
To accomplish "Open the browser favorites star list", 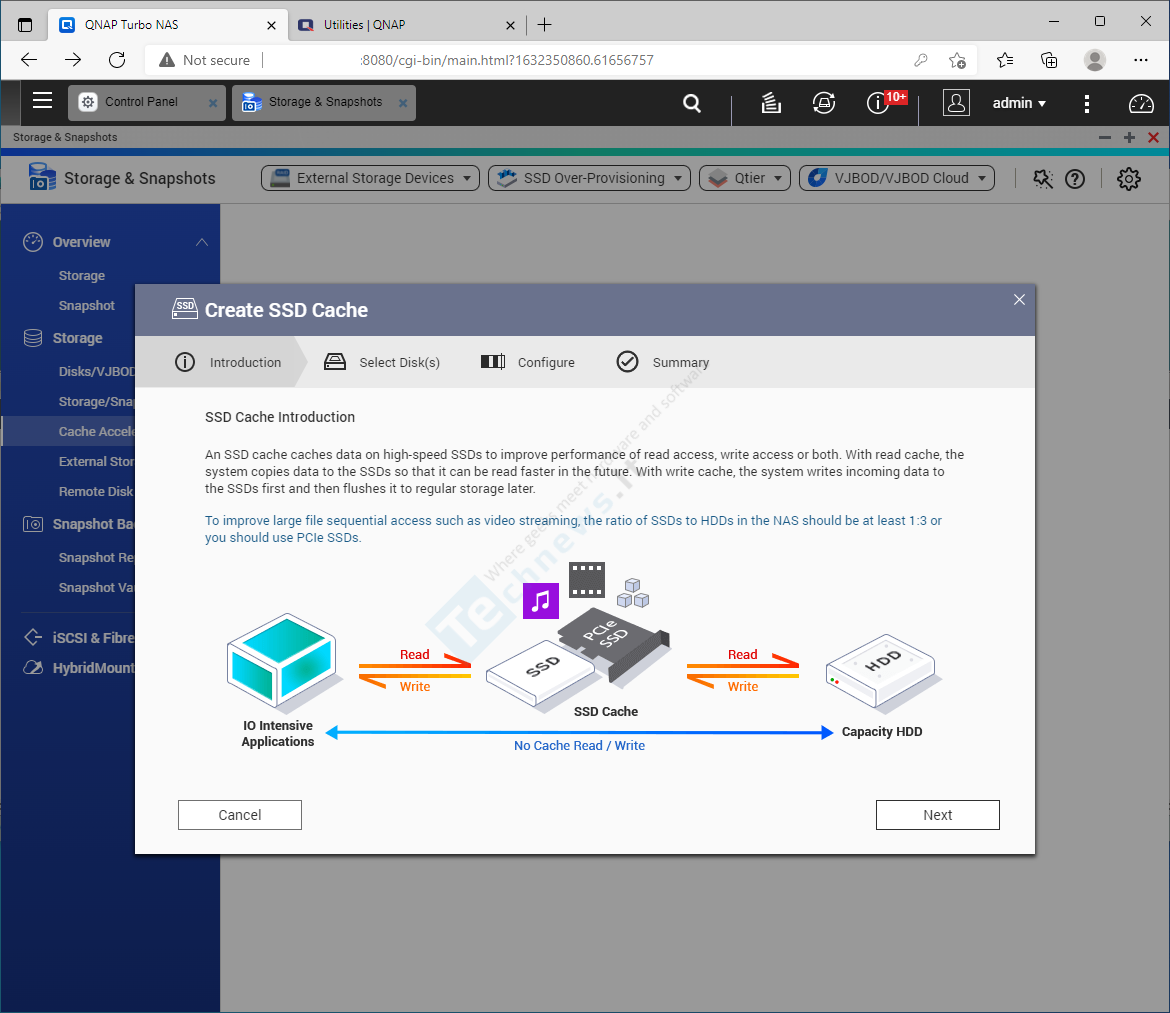I will [1004, 60].
